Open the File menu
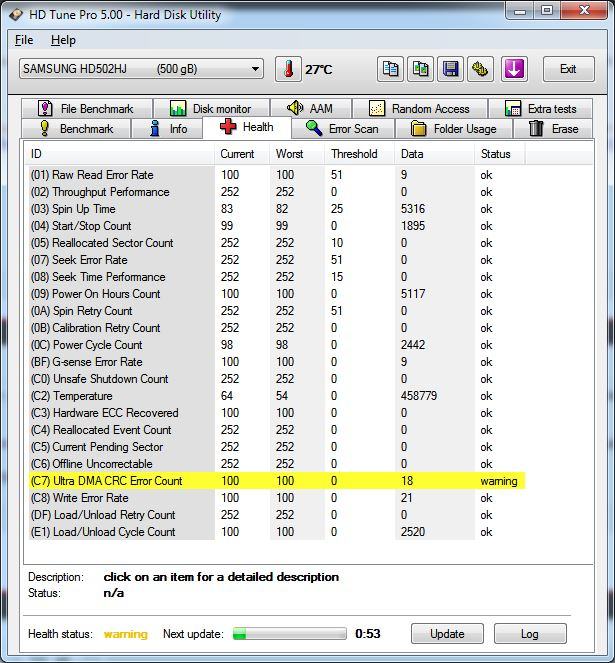 click(x=24, y=40)
